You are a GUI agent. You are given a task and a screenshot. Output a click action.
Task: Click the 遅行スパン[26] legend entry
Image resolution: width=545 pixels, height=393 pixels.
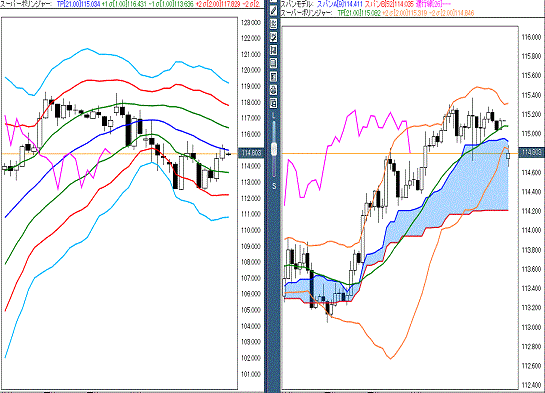point(433,4)
